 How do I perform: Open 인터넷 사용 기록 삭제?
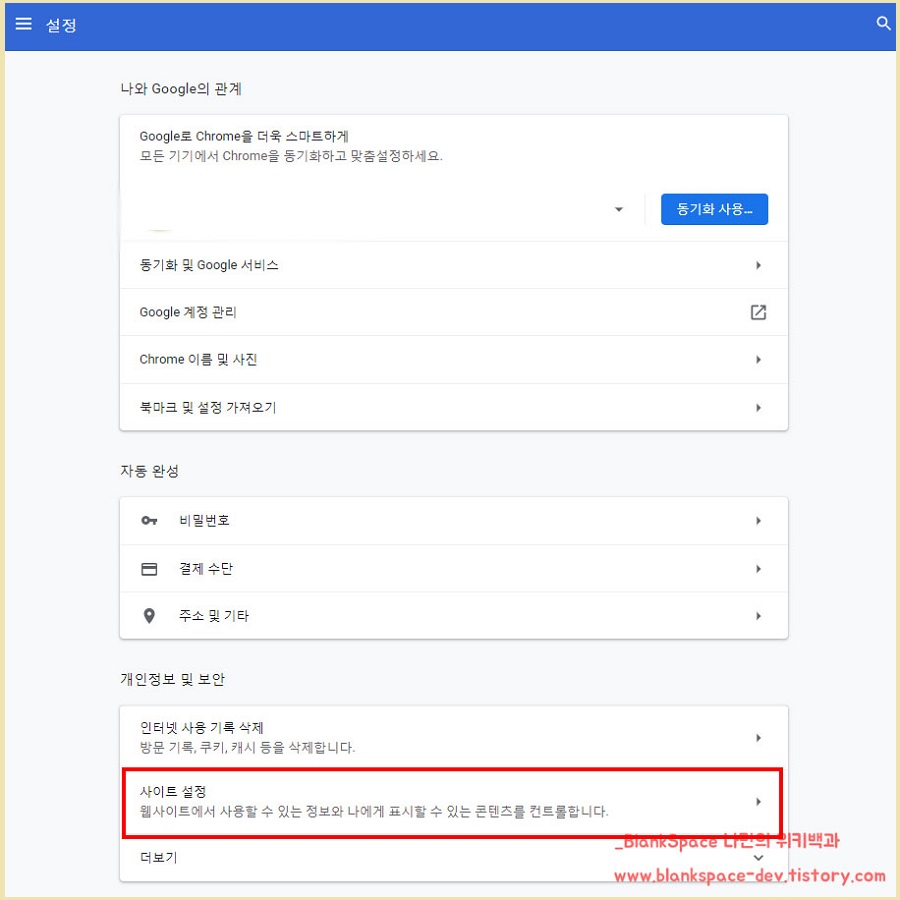click(453, 738)
